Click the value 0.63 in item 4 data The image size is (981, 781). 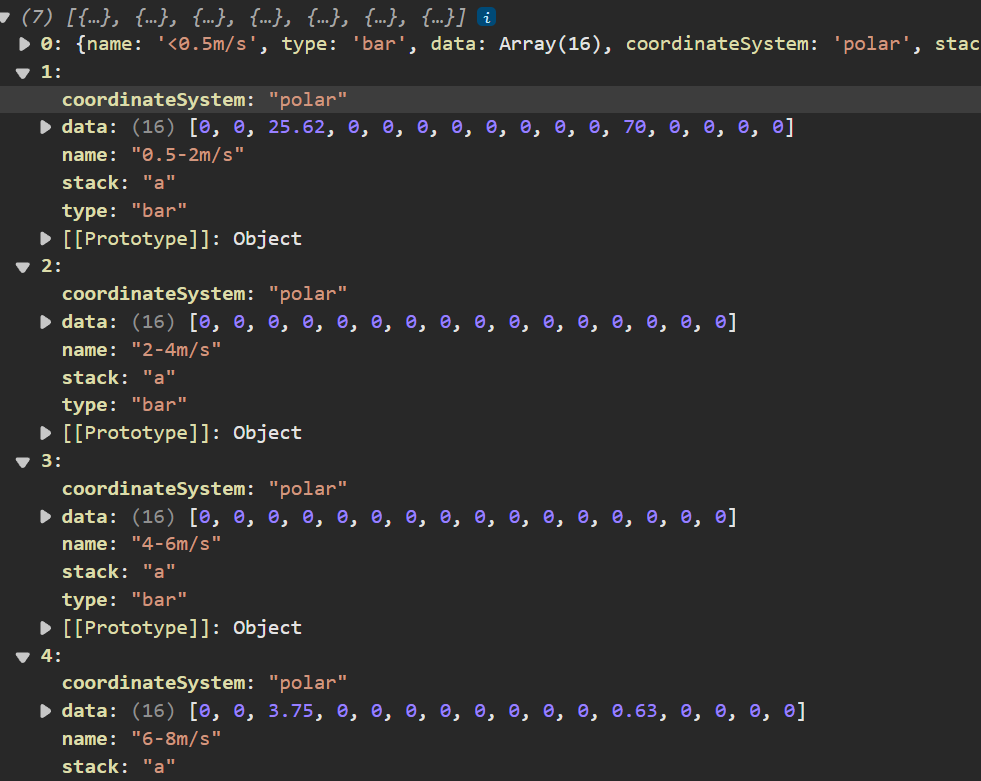click(634, 711)
